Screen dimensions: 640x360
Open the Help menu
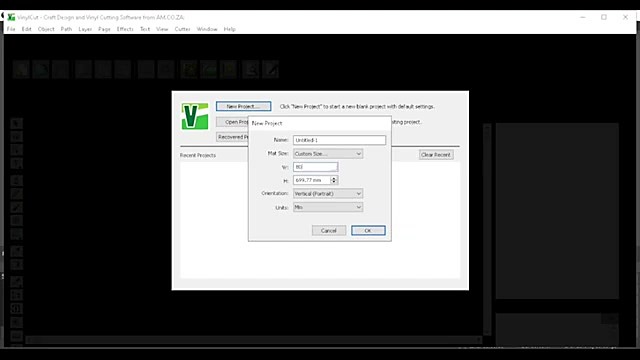click(229, 29)
